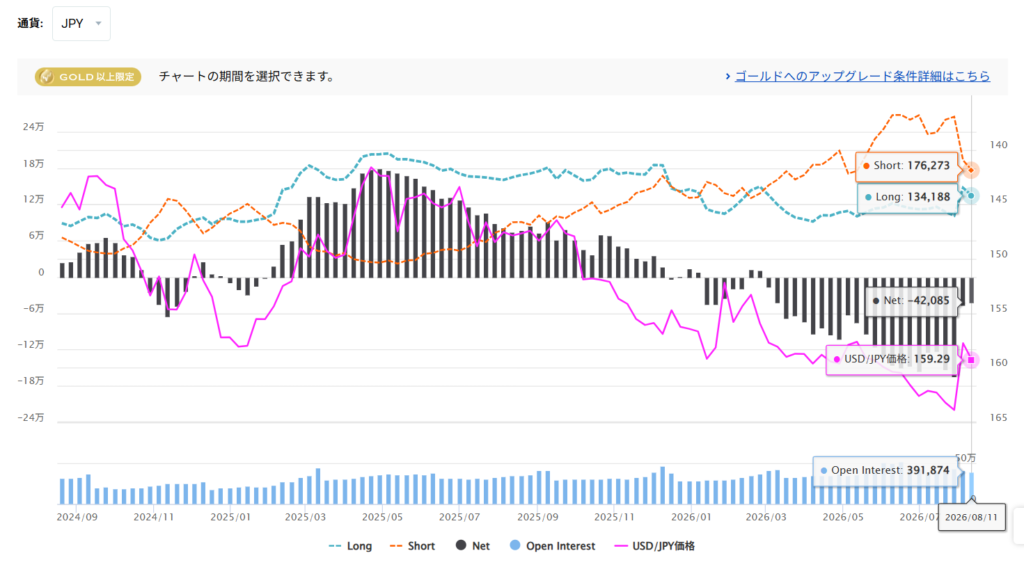Click the 2024/09 x-axis label
1024x567 pixels.
coord(77,517)
